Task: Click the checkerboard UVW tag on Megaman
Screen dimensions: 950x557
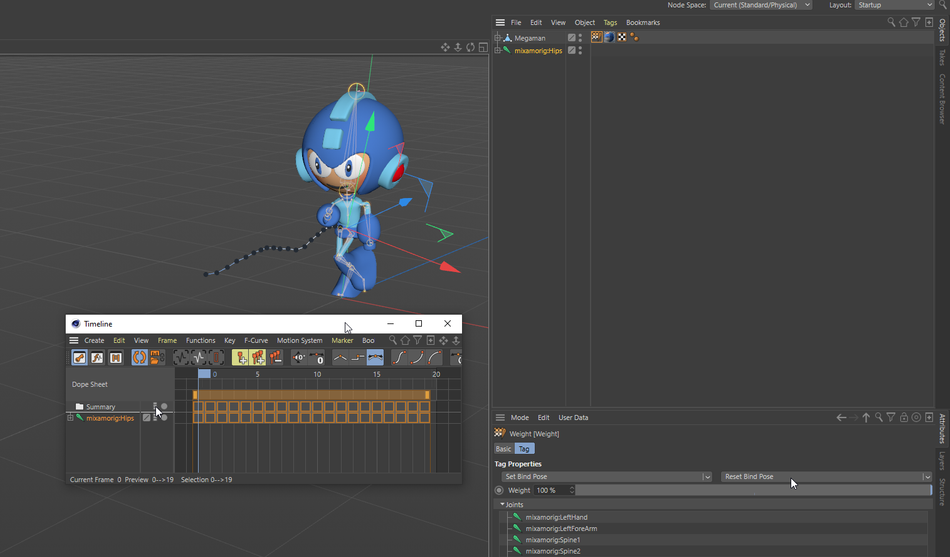Action: tap(622, 38)
